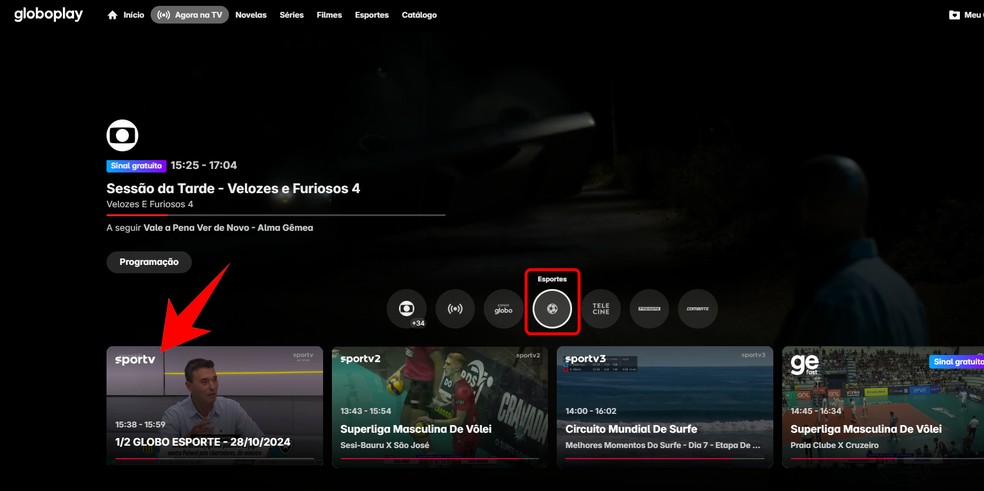This screenshot has height=491, width=984.
Task: Click the SporTV2 card progress bar
Action: [439, 458]
